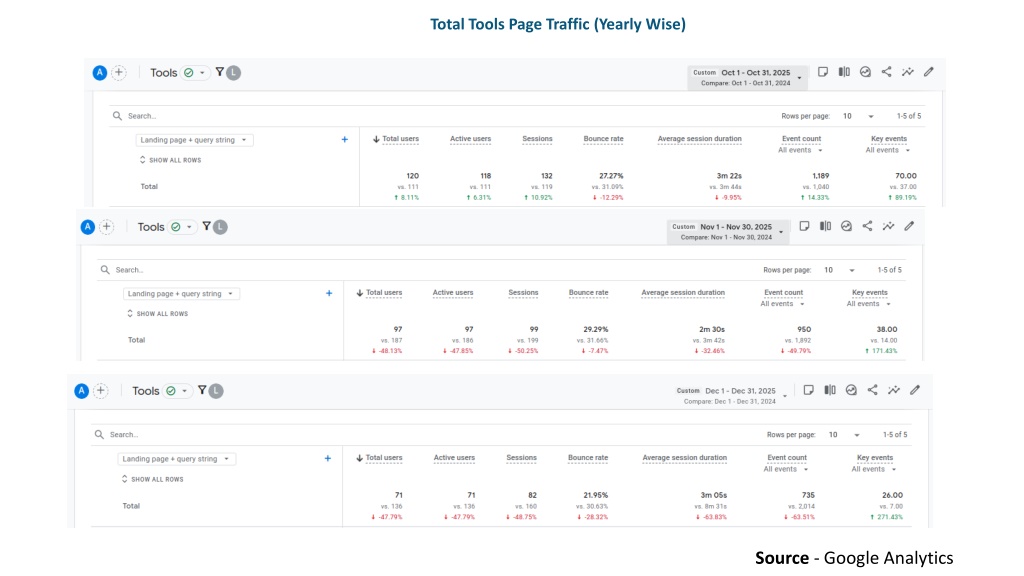Open the Event count All events dropdown in October
The image size is (1024, 576).
(x=800, y=150)
